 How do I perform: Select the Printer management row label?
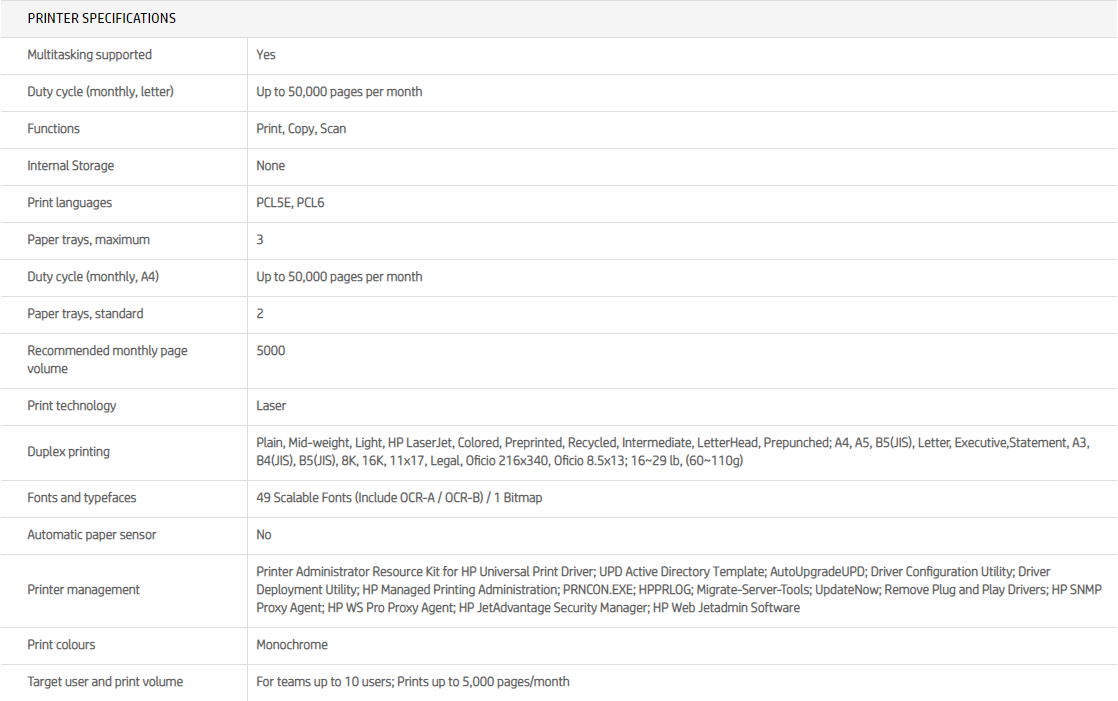coord(83,590)
